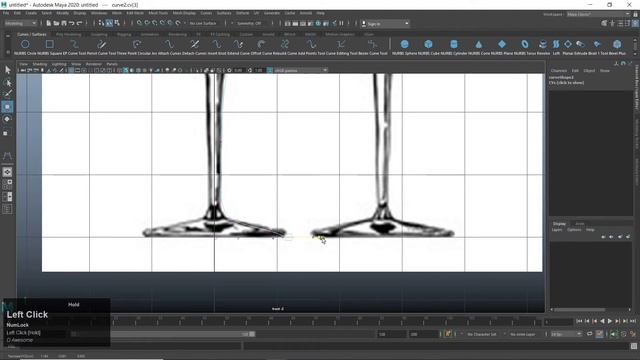Click the Revolve surface shelf icon
Image resolution: width=640 pixels, height=360 pixels.
pyautogui.click(x=543, y=44)
